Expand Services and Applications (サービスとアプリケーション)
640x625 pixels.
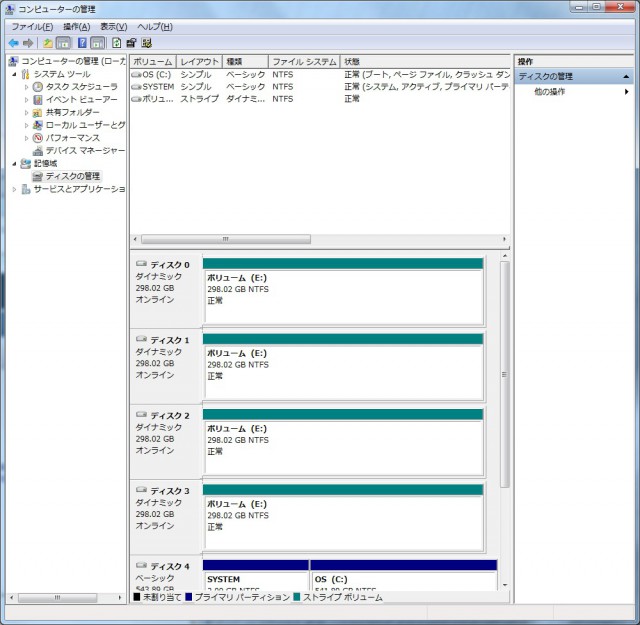click(x=15, y=189)
